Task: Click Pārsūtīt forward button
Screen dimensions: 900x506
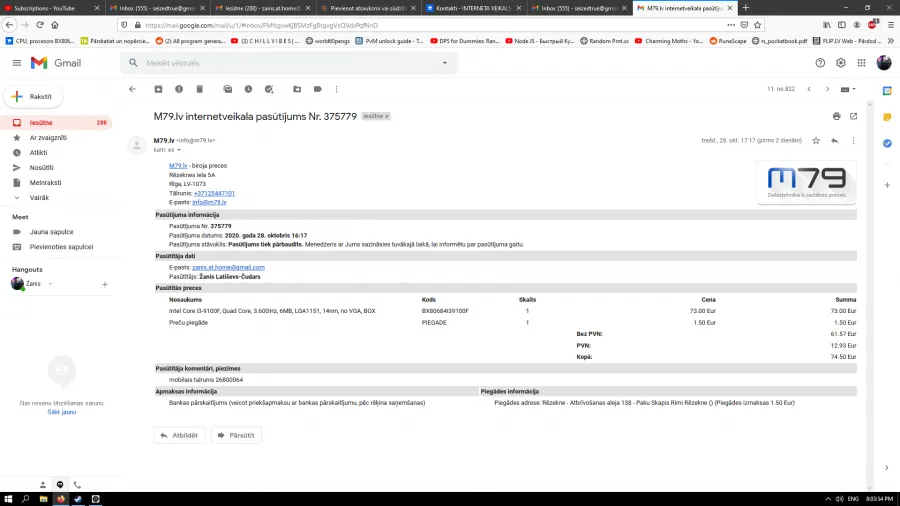Action: click(x=236, y=435)
